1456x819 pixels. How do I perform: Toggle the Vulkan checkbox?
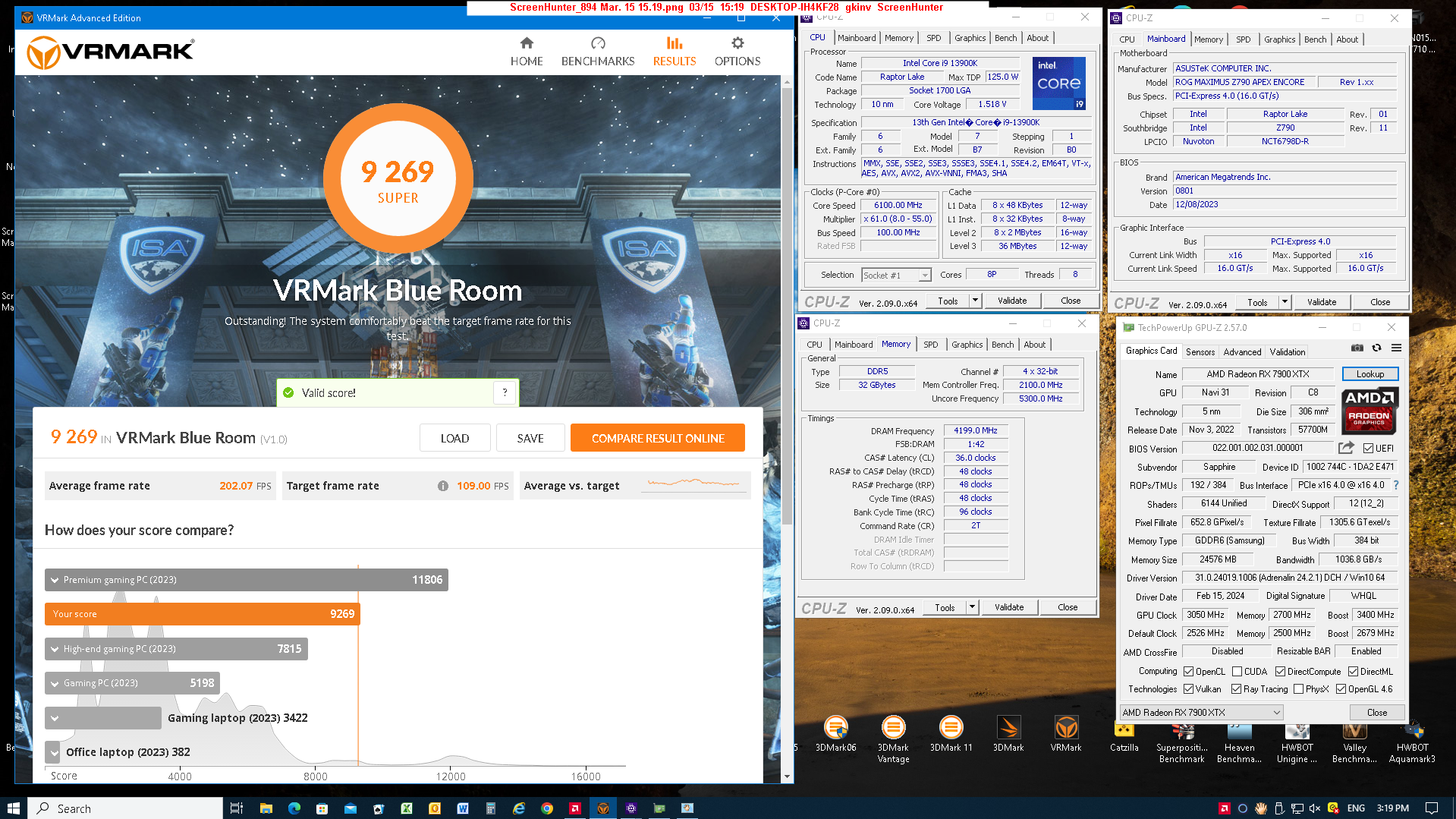pyautogui.click(x=1189, y=689)
